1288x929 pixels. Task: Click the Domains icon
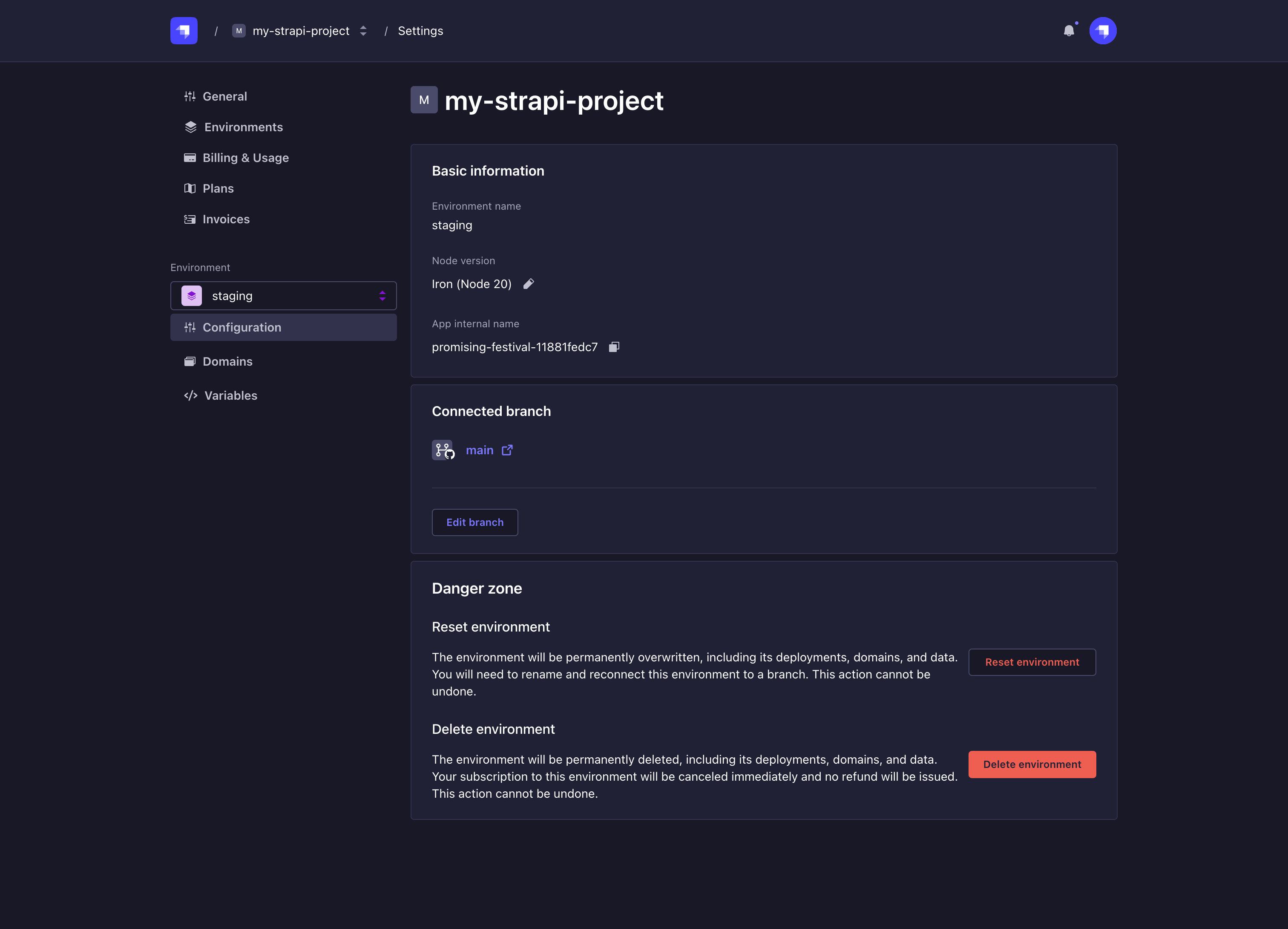coord(190,361)
